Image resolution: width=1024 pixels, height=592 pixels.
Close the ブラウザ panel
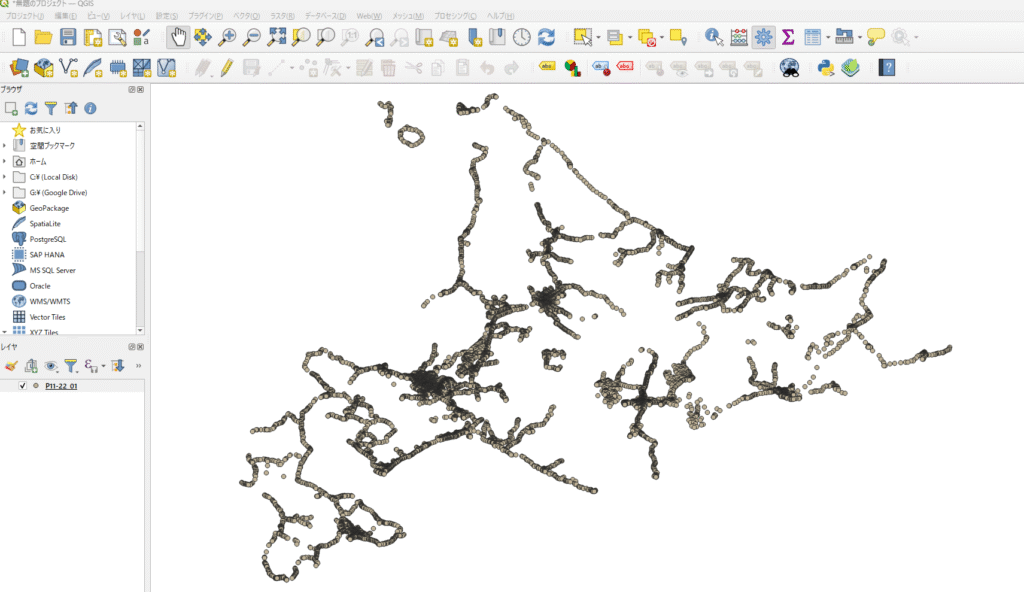(140, 90)
